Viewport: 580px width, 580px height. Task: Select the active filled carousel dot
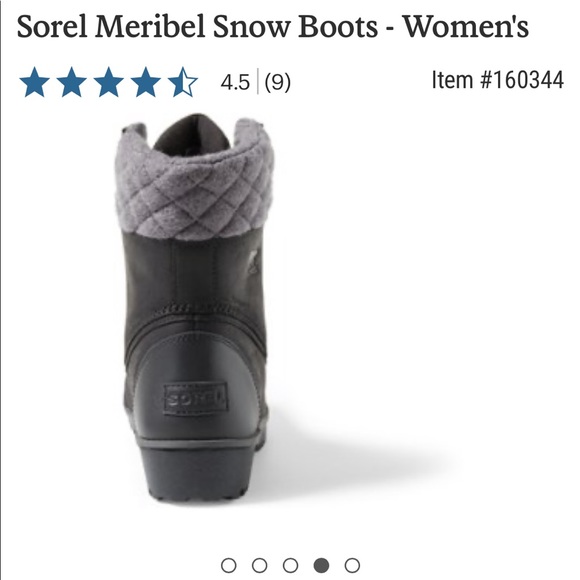point(321,565)
